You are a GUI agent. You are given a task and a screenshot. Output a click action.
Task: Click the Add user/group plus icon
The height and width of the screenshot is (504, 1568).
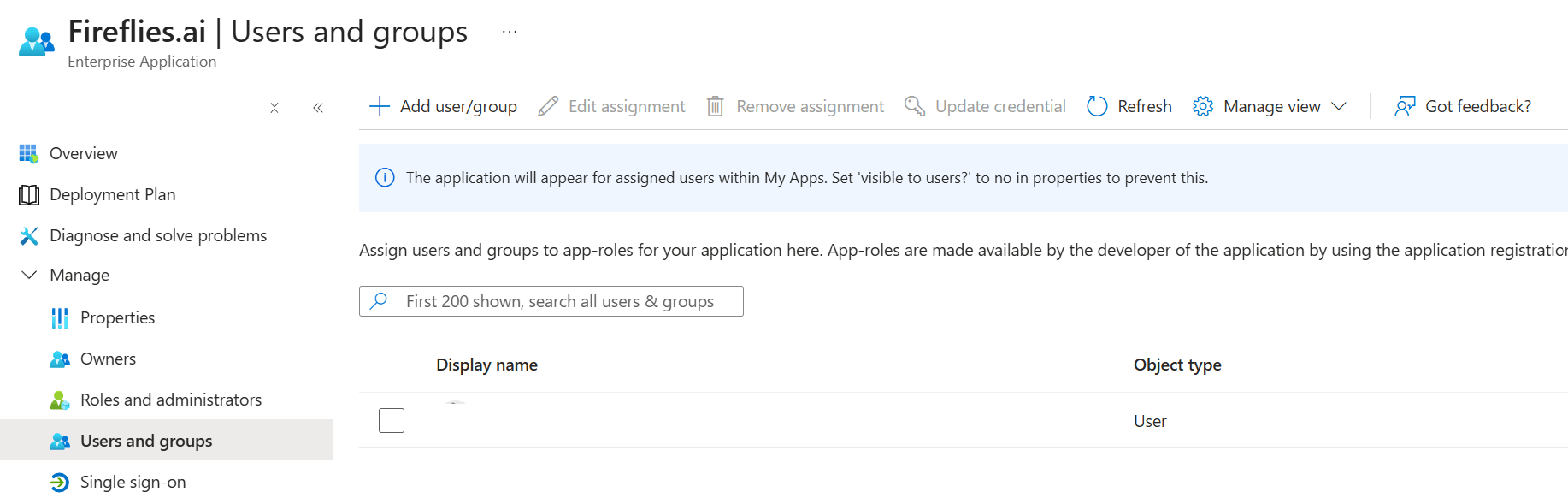point(379,106)
